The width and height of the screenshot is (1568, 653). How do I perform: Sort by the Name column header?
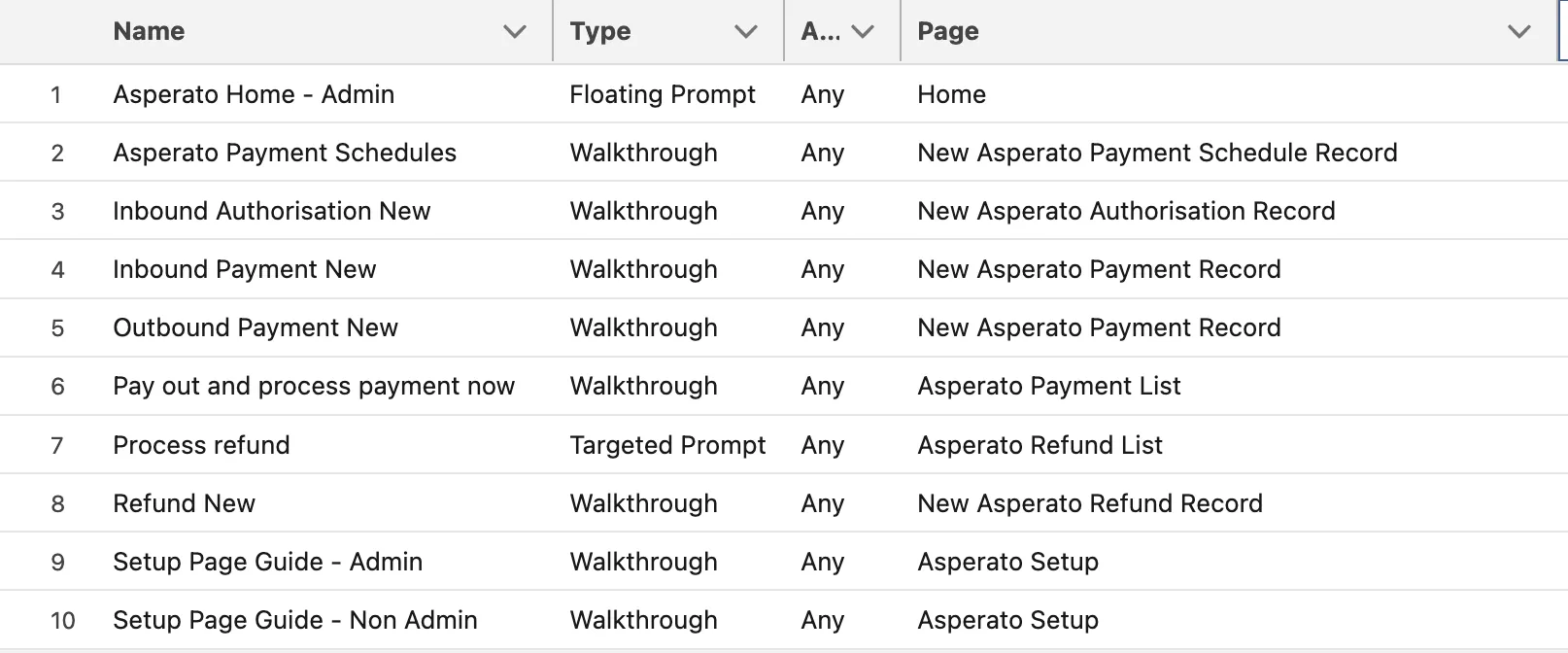[149, 31]
